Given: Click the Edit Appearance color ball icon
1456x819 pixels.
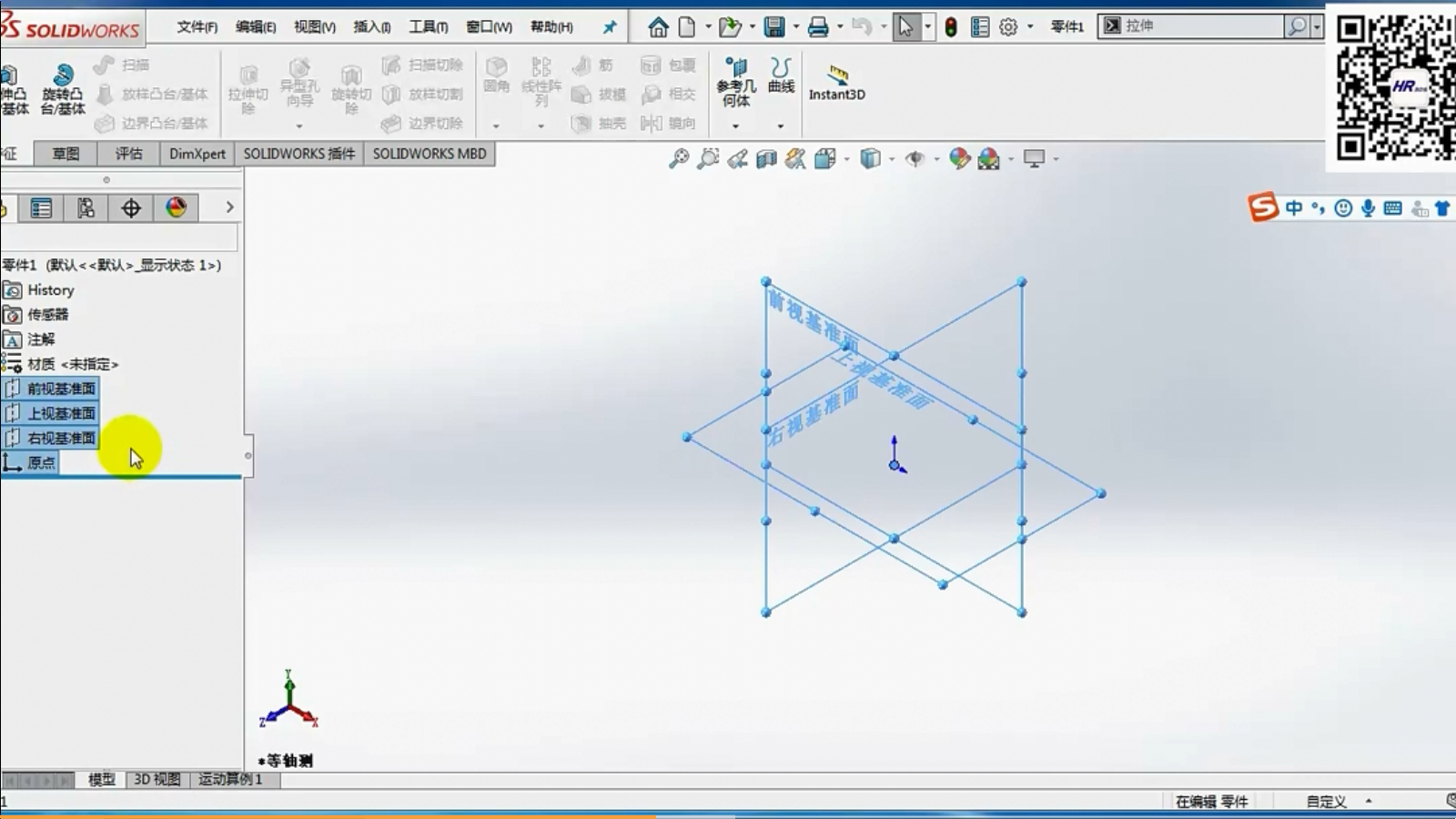Looking at the screenshot, I should (x=959, y=159).
